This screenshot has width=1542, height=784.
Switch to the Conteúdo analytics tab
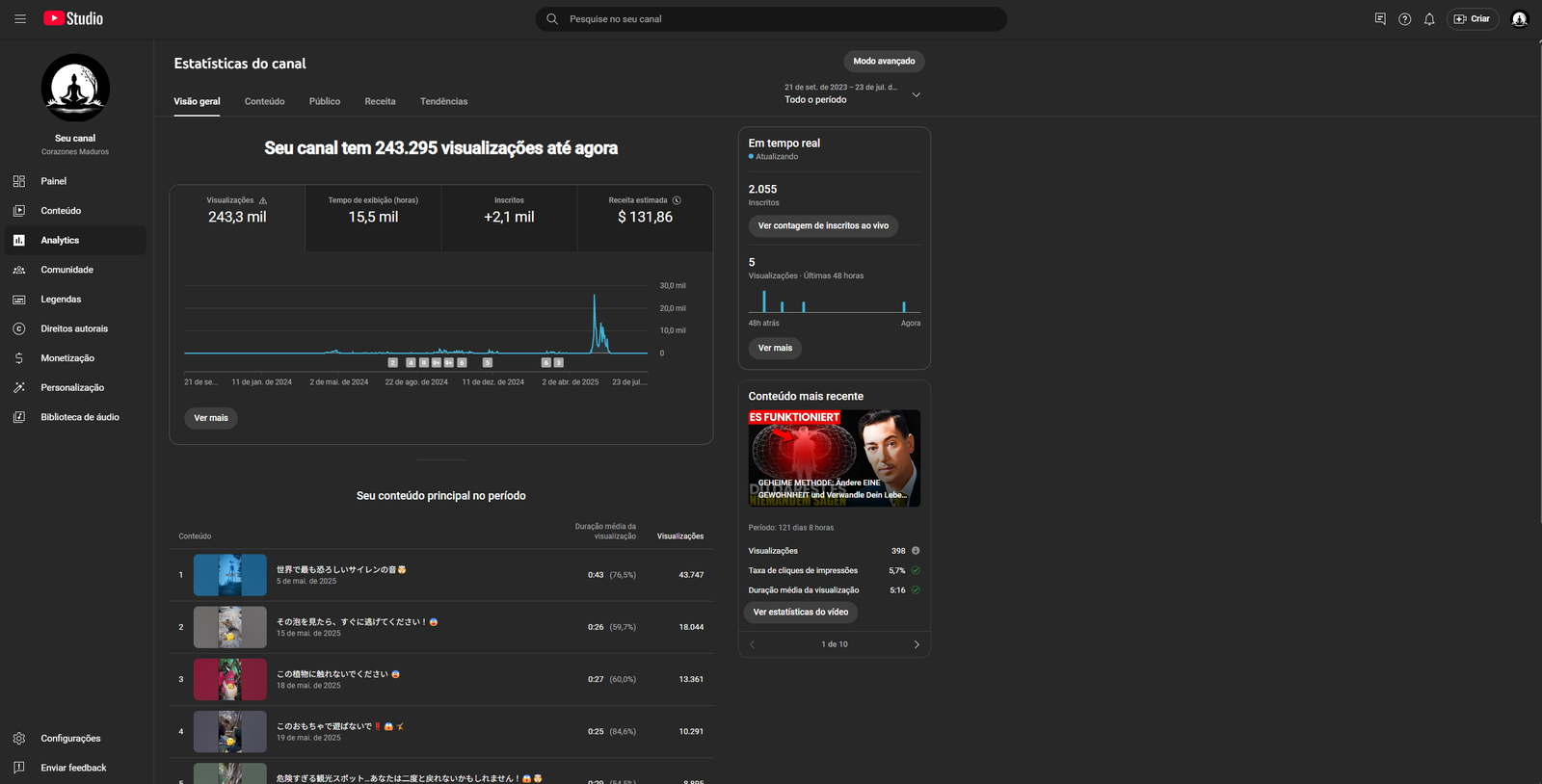click(264, 101)
